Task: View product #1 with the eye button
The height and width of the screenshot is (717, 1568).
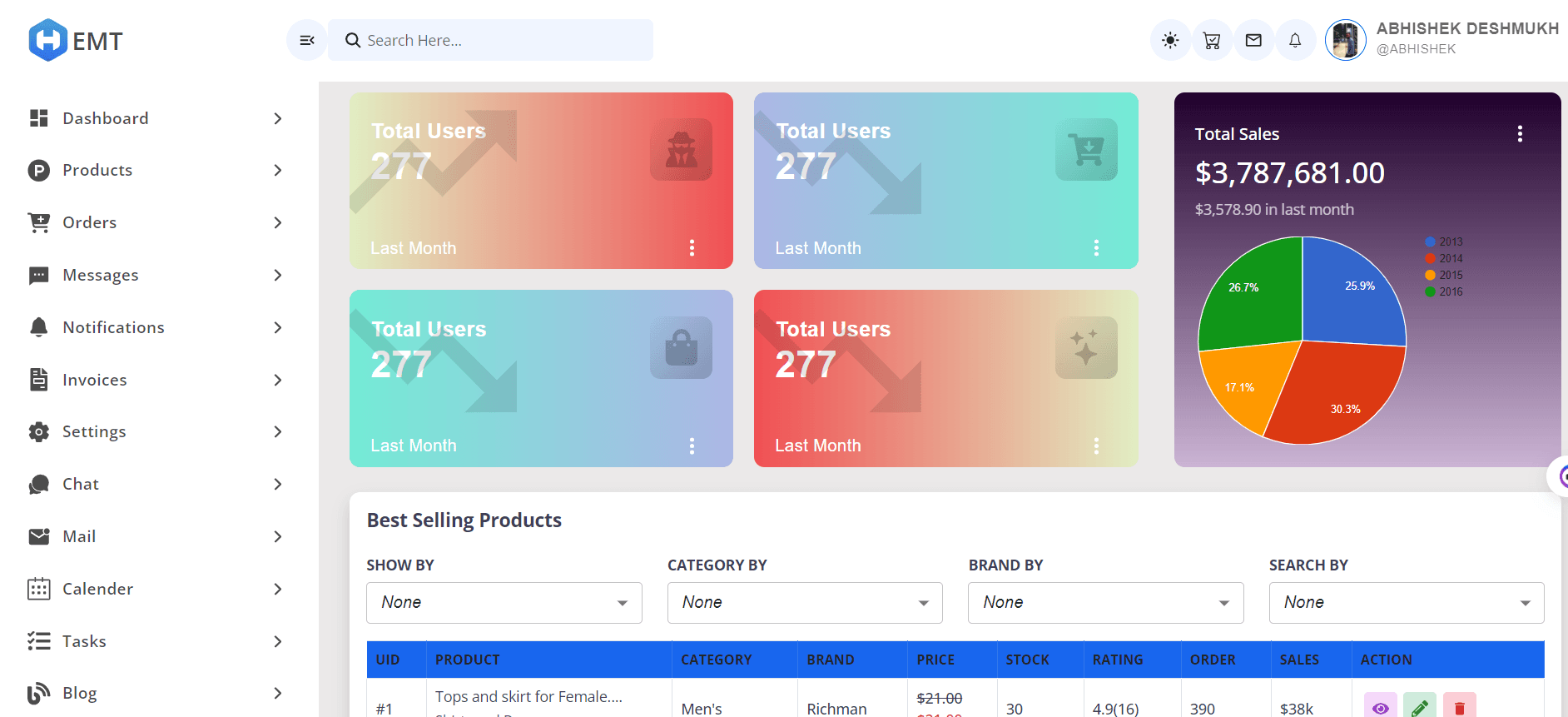Action: pyautogui.click(x=1381, y=706)
